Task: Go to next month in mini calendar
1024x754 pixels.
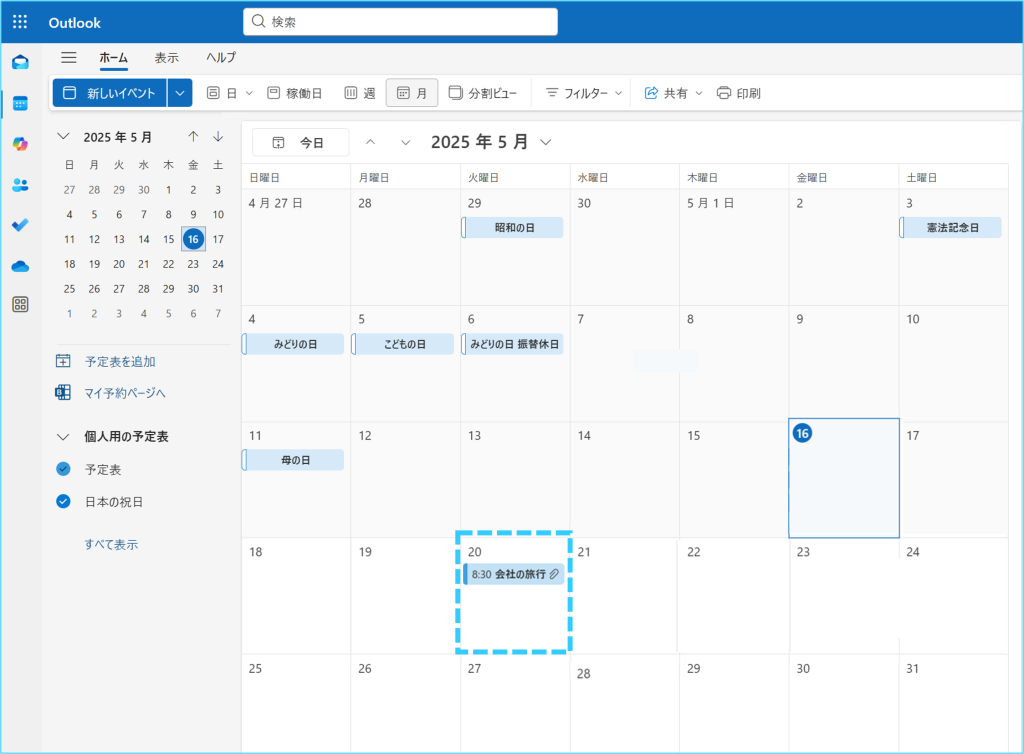Action: [218, 136]
